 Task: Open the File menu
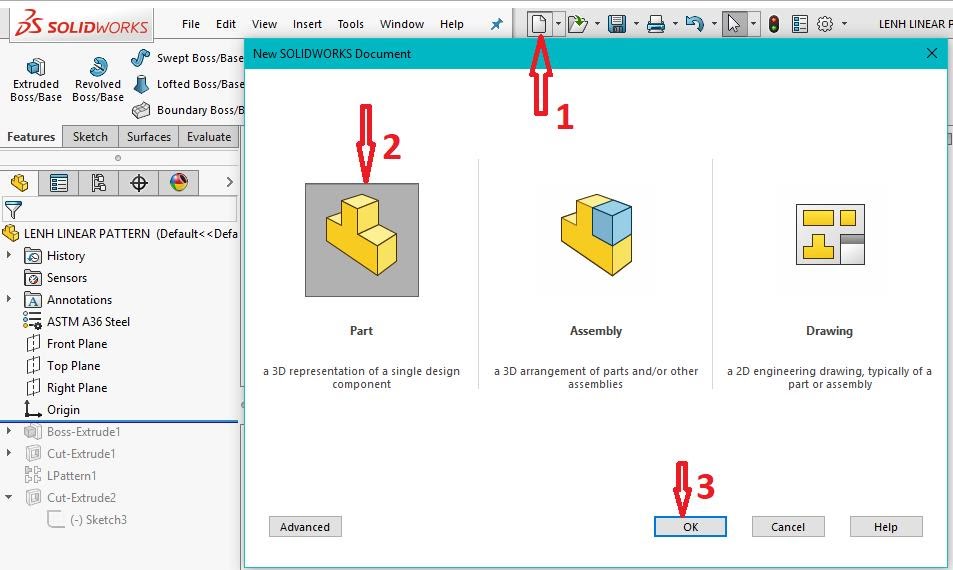click(191, 24)
